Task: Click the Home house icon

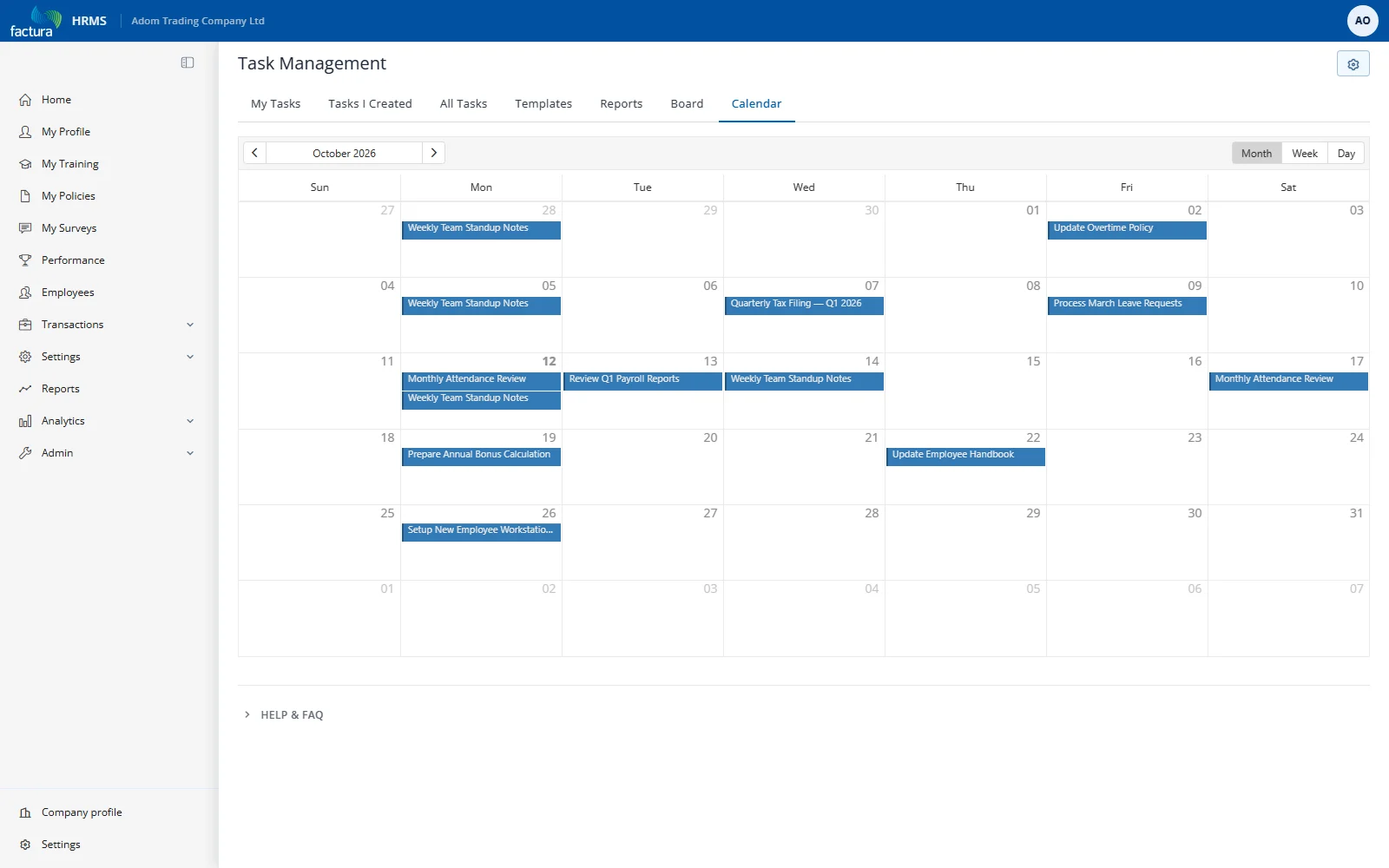Action: (25, 100)
